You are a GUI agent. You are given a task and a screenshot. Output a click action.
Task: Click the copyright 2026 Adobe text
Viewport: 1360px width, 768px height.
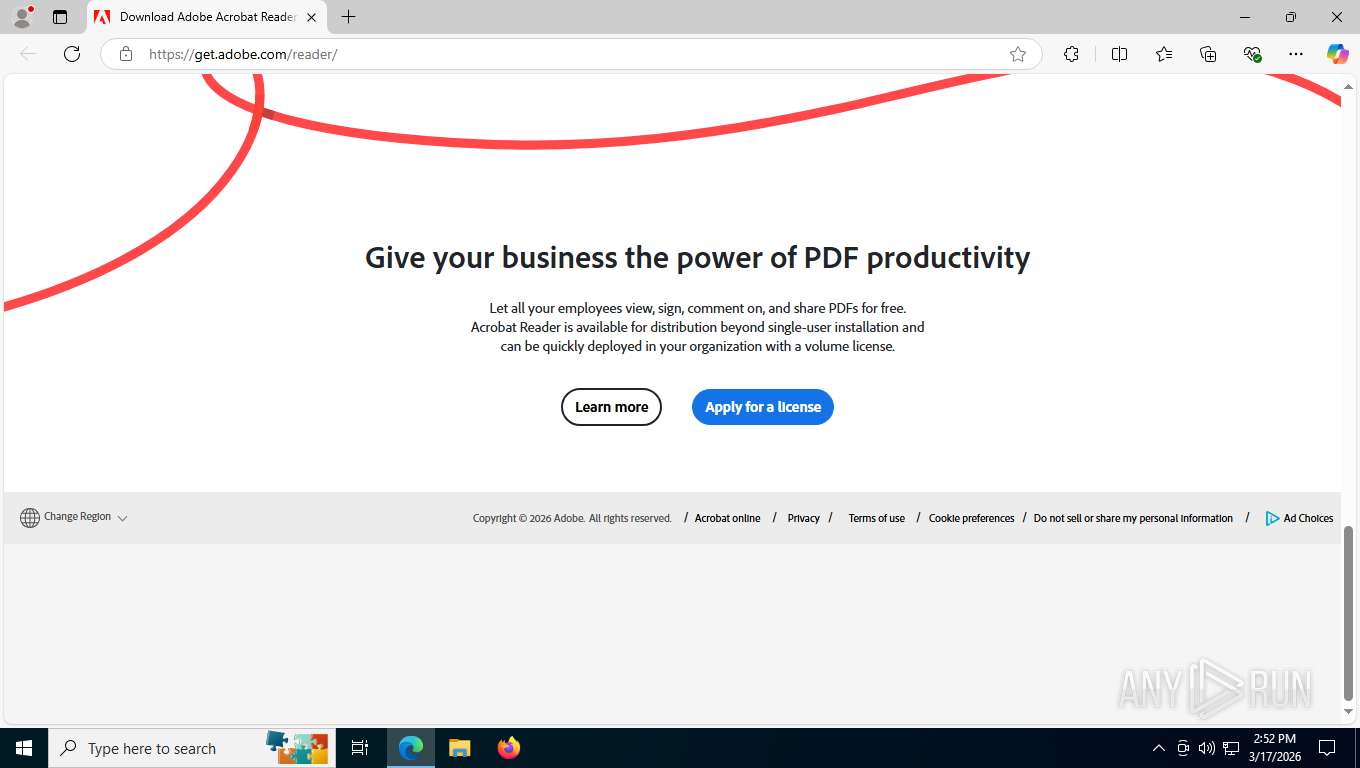(572, 518)
